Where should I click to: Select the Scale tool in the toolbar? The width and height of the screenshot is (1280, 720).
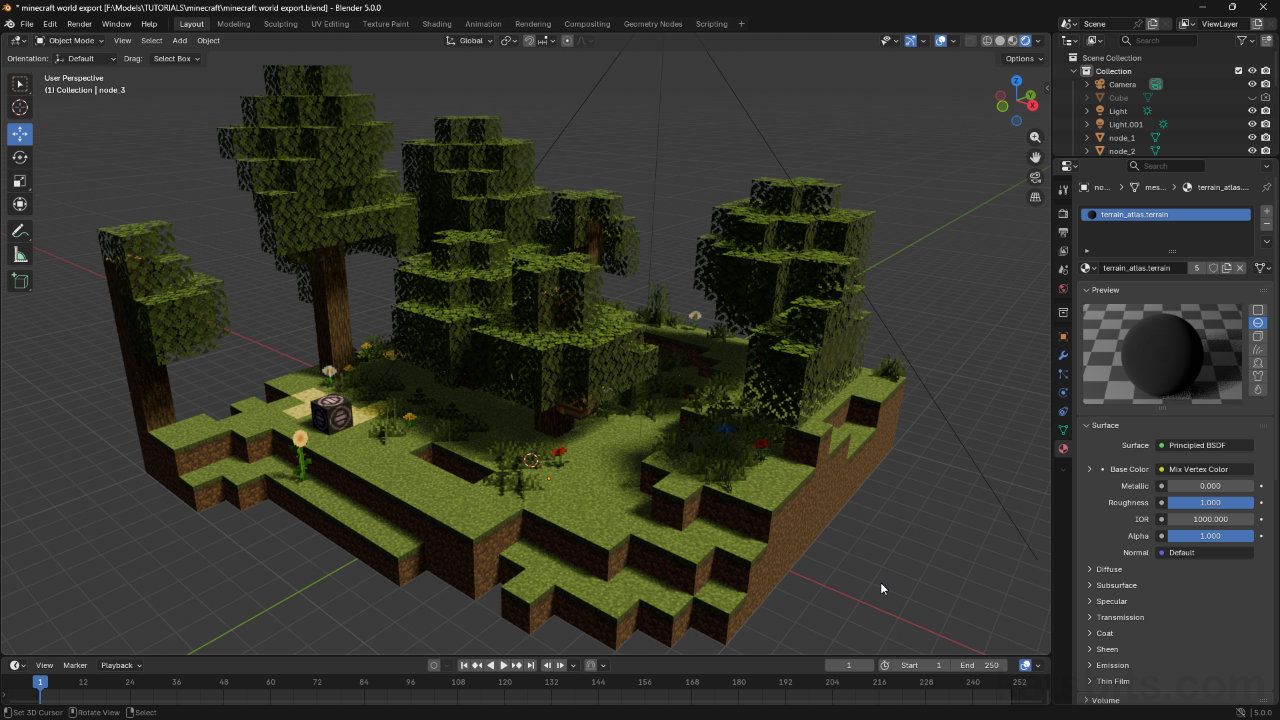[x=20, y=181]
